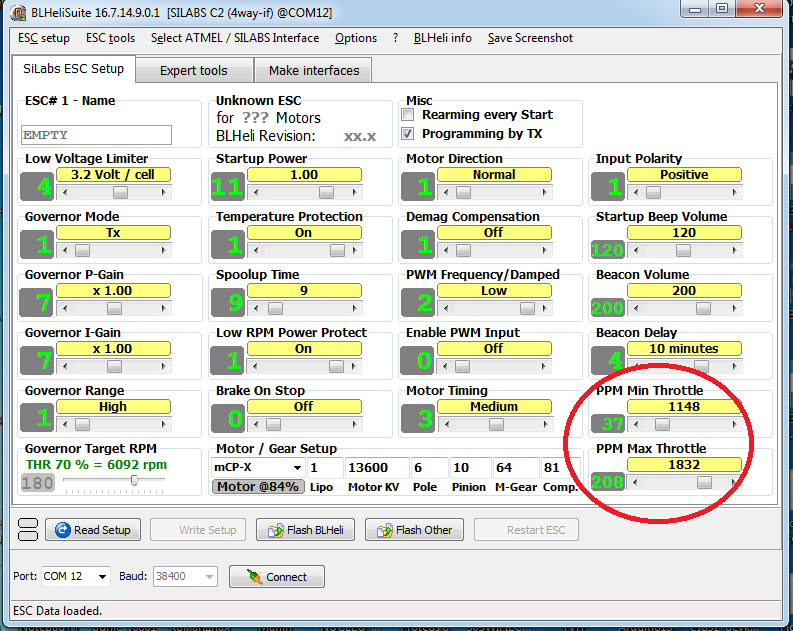The width and height of the screenshot is (793, 631).
Task: Click the 'THR 70 % = 6092 rpm' text
Action: click(x=96, y=465)
